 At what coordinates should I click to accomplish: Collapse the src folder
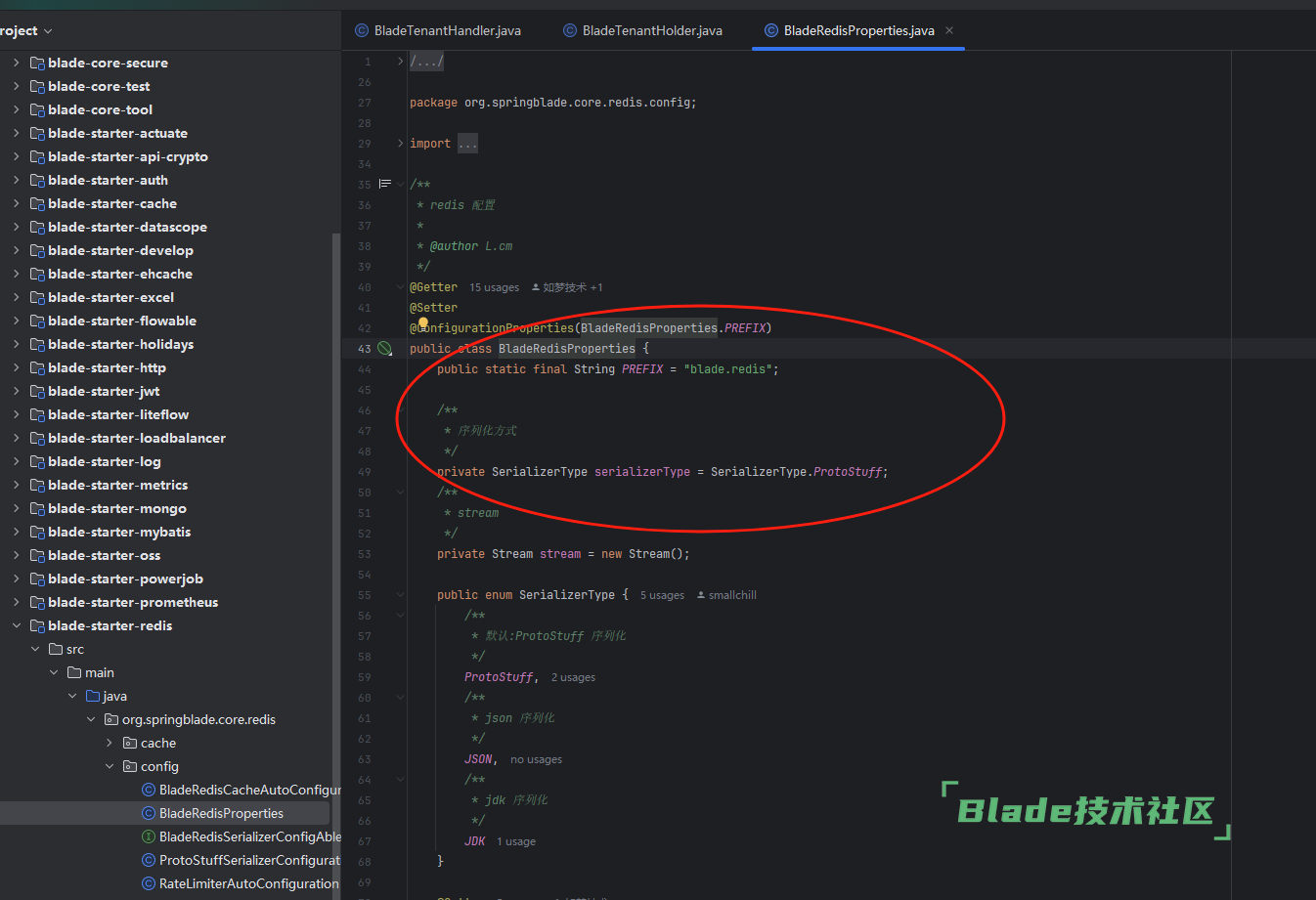tap(35, 649)
